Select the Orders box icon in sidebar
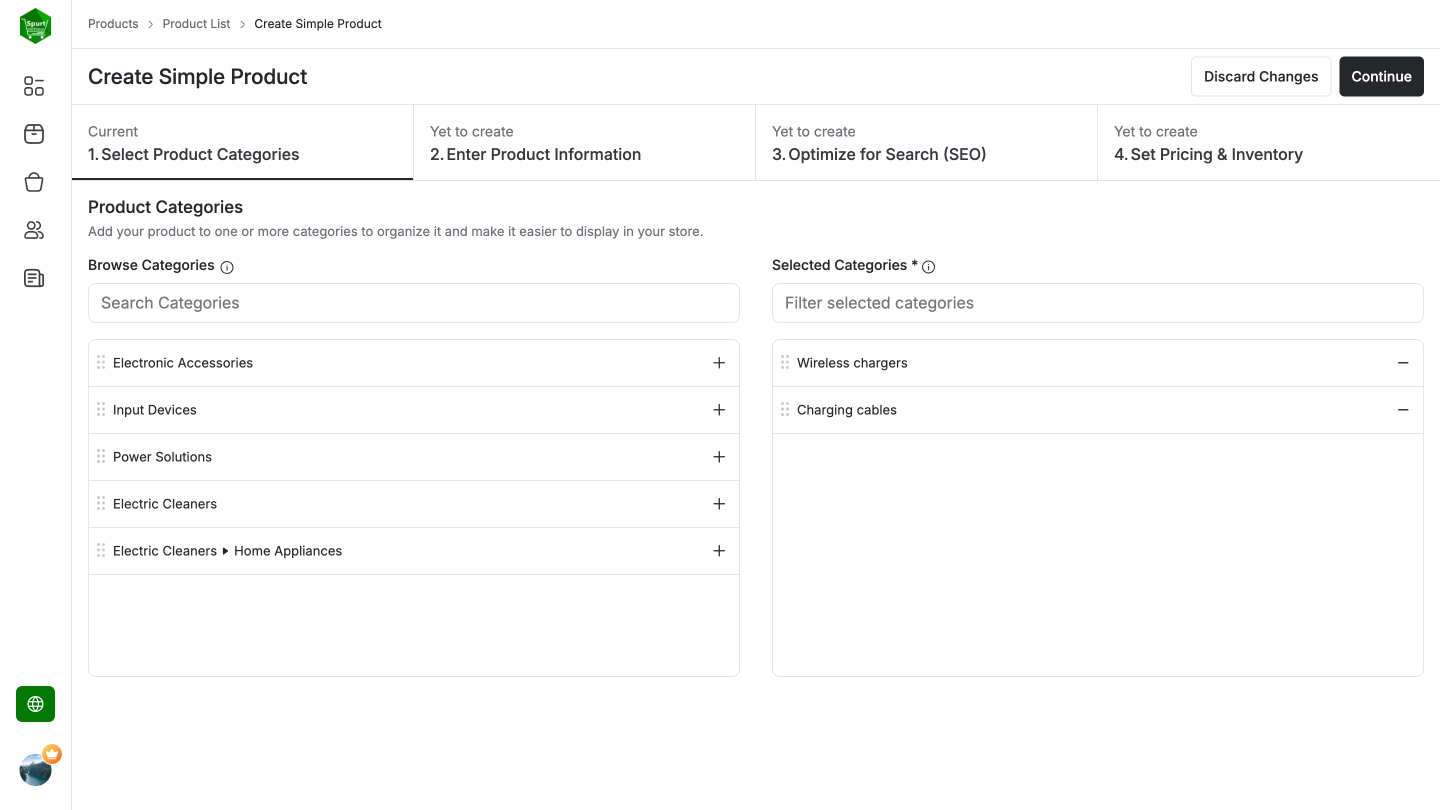The width and height of the screenshot is (1440, 810). (33, 134)
